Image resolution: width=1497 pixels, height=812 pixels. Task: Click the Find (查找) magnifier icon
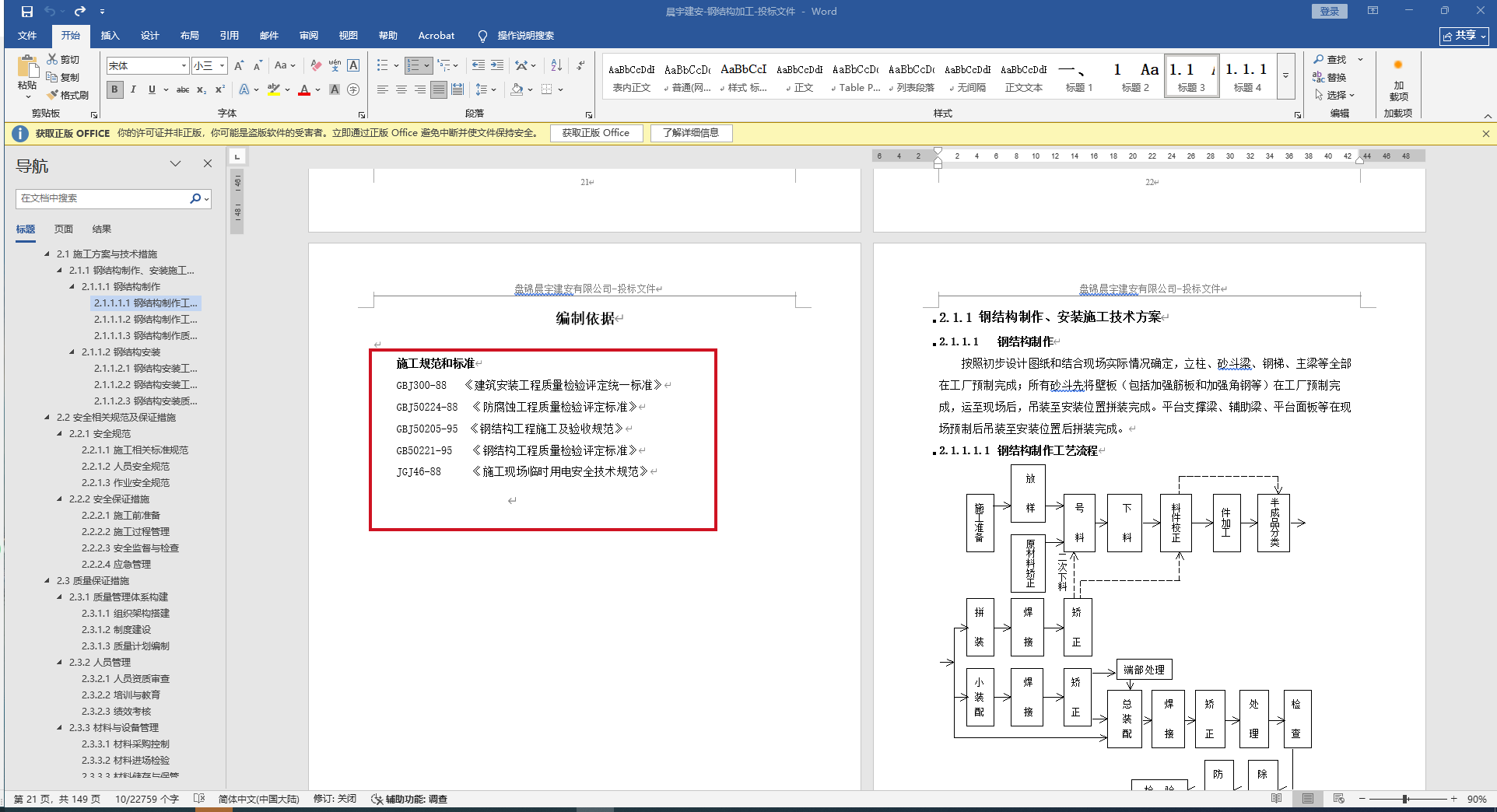(1318, 59)
